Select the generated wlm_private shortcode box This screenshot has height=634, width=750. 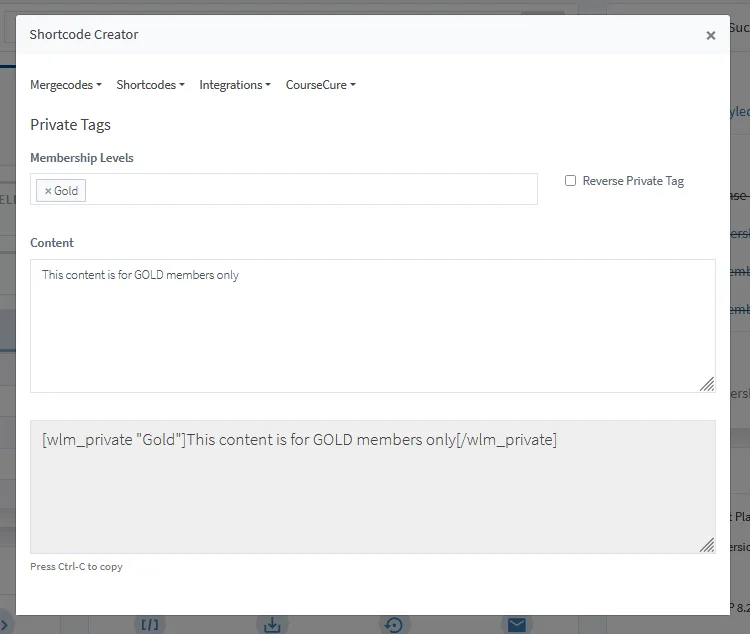[x=373, y=487]
